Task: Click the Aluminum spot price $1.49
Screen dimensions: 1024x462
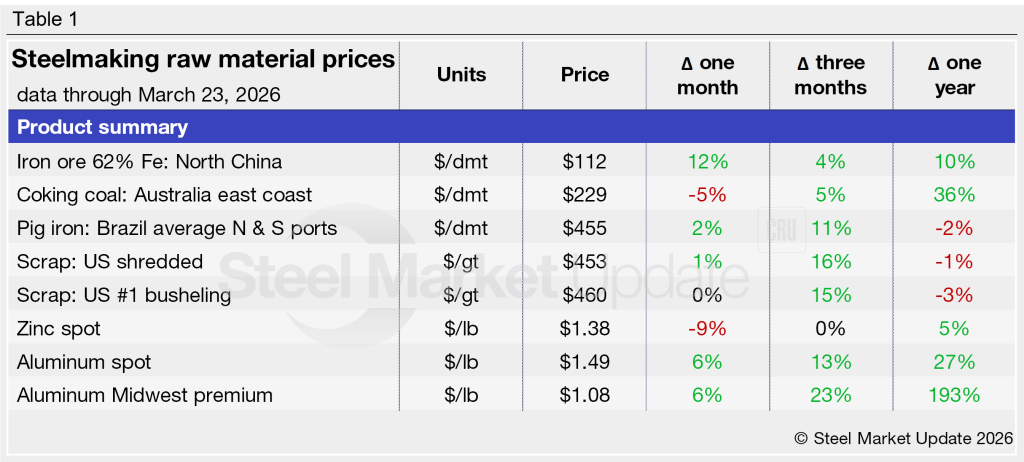Action: 585,362
